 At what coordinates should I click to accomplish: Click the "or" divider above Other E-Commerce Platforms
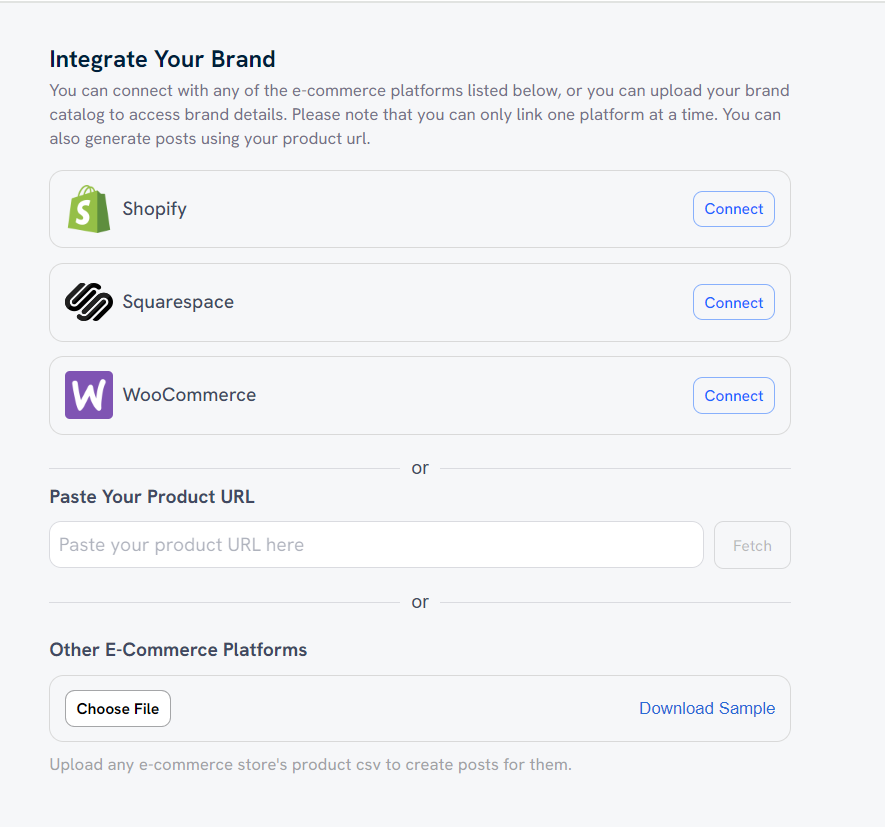pyautogui.click(x=420, y=602)
